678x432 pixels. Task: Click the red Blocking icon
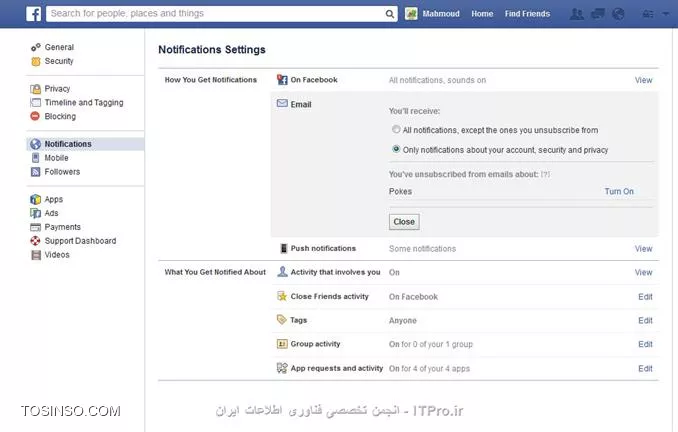point(35,116)
